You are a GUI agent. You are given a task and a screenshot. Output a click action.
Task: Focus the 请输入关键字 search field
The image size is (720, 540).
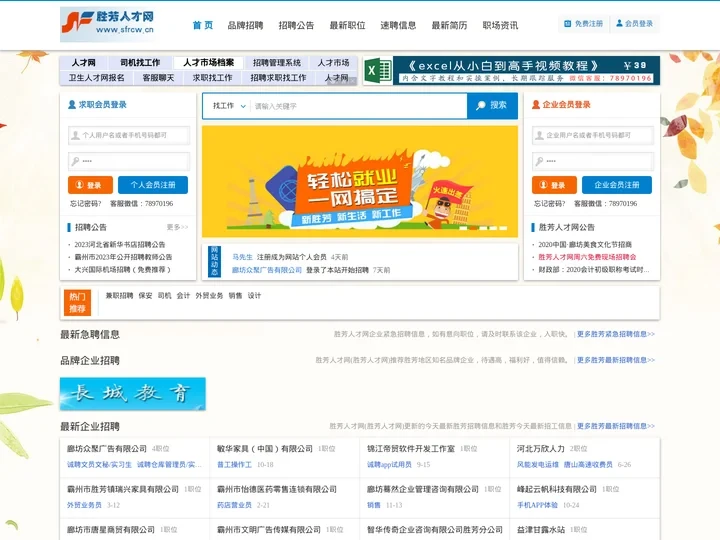[359, 106]
